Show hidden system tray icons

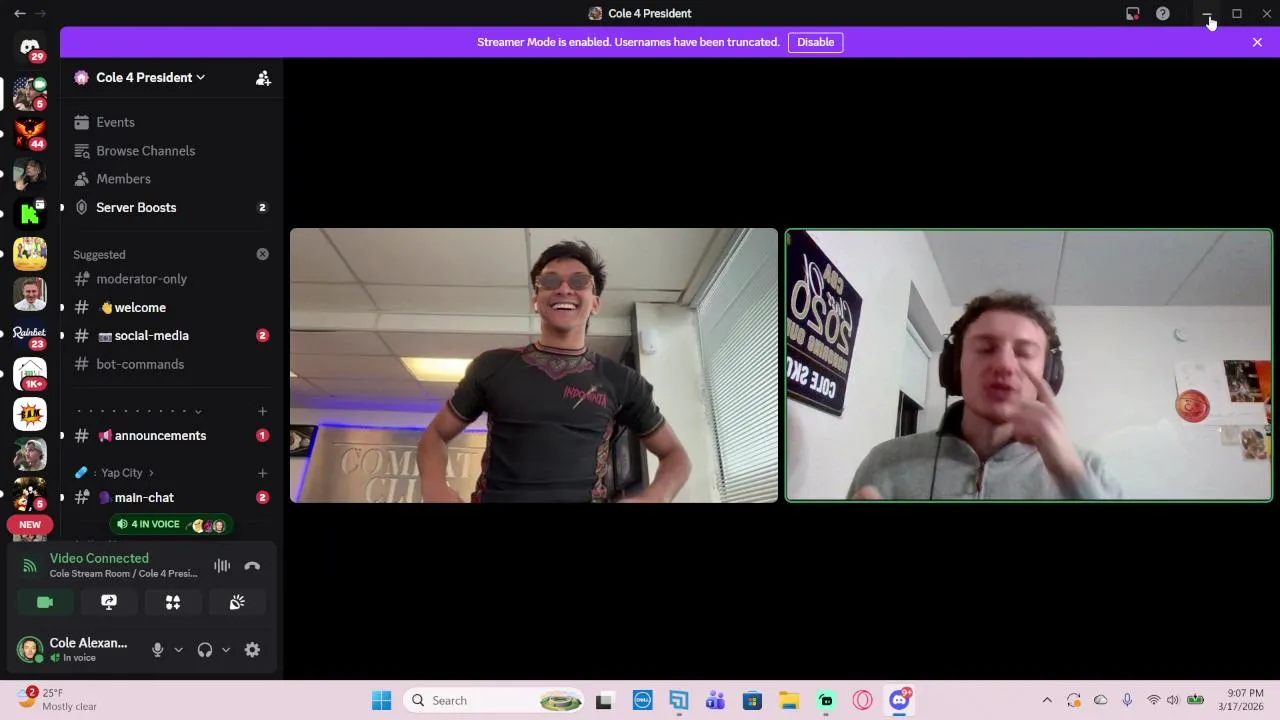pos(1047,701)
